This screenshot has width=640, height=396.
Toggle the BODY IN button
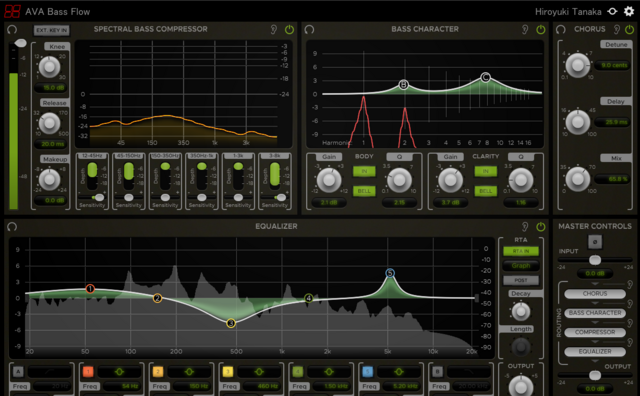click(x=364, y=171)
